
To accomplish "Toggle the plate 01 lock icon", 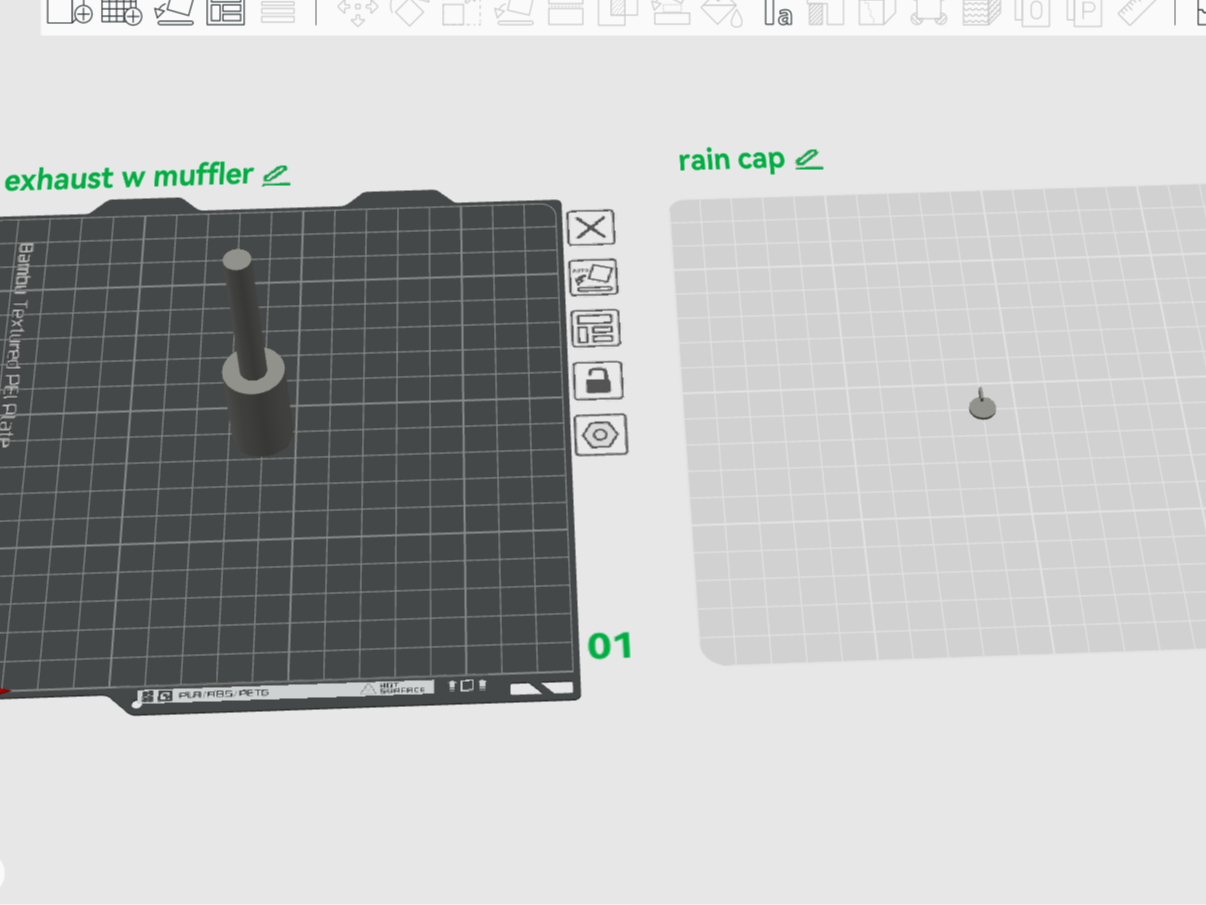I will (x=598, y=381).
